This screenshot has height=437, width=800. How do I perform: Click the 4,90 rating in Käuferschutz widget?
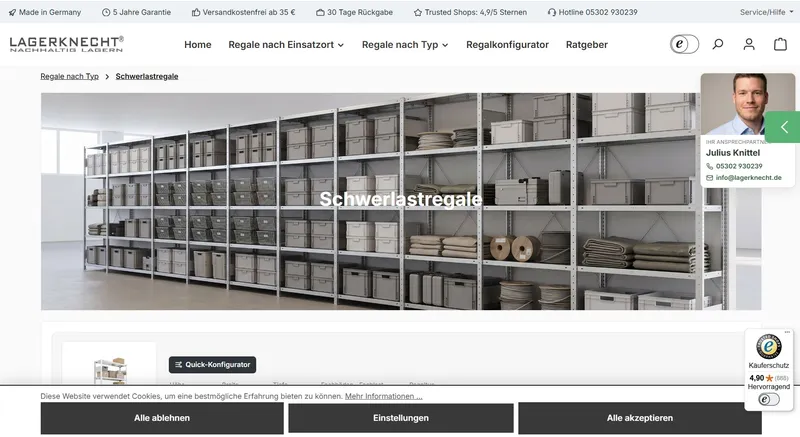pyautogui.click(x=757, y=378)
